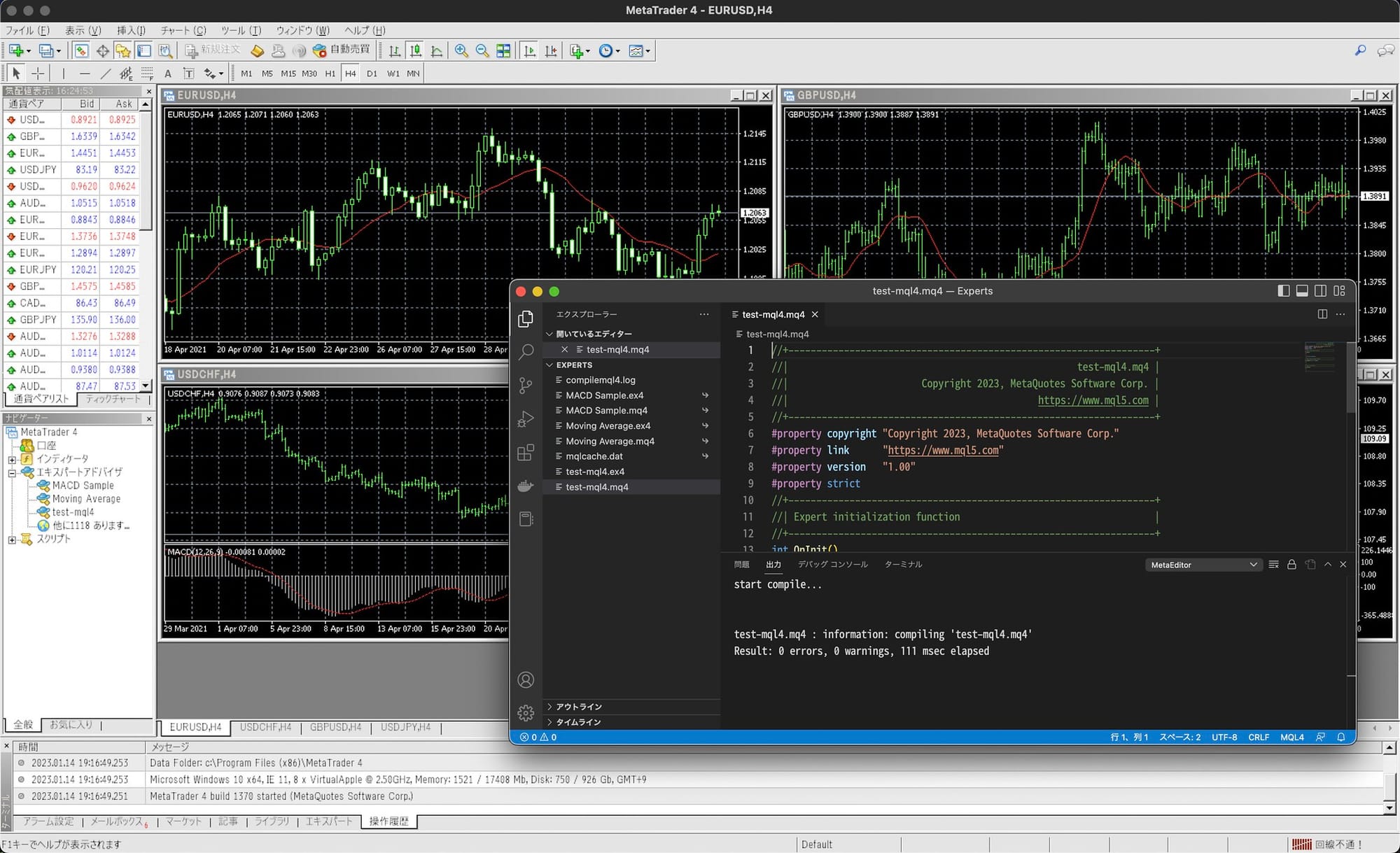The height and width of the screenshot is (853, 1400).
Task: Switch to the ティックチャート tab
Action: [x=113, y=399]
